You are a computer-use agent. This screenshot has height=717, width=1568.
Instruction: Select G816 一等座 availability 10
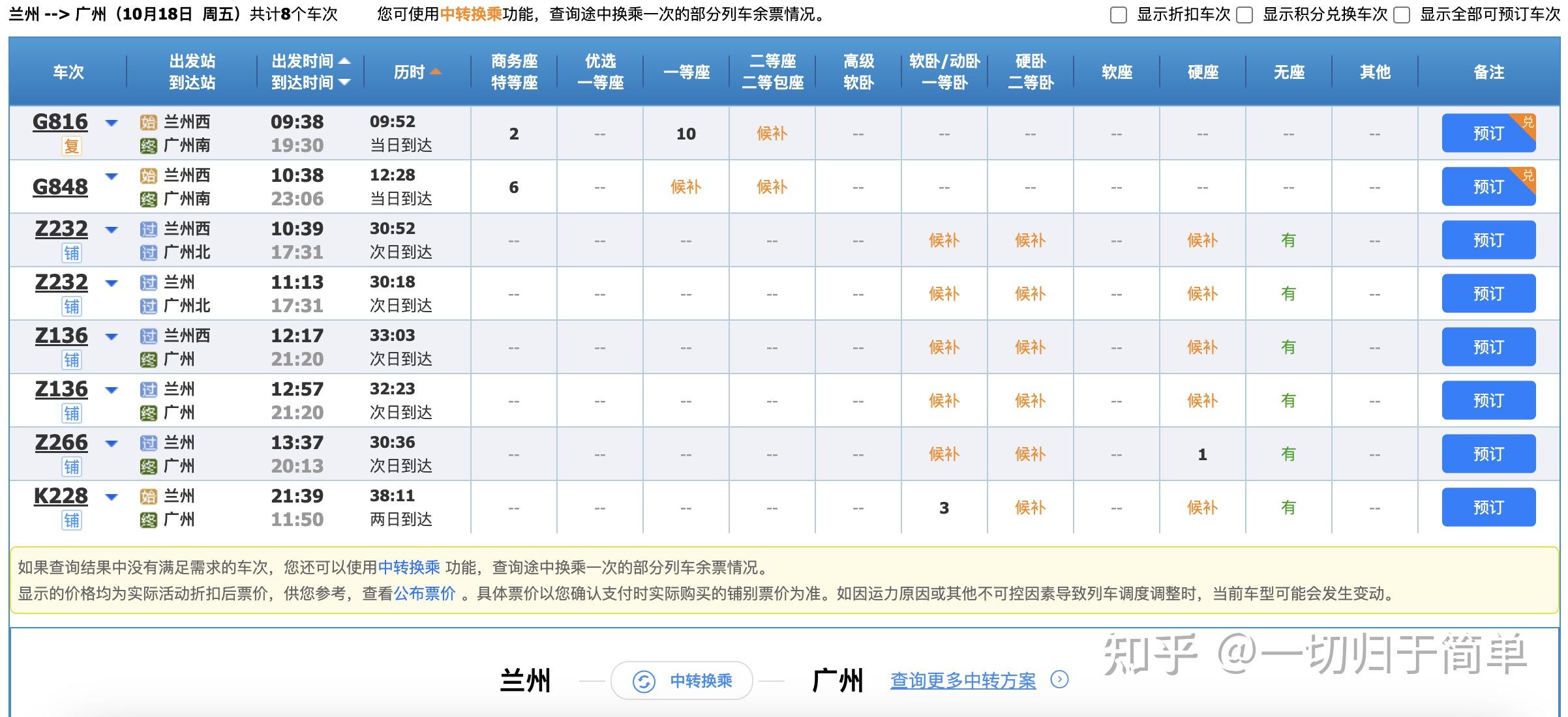tap(686, 134)
